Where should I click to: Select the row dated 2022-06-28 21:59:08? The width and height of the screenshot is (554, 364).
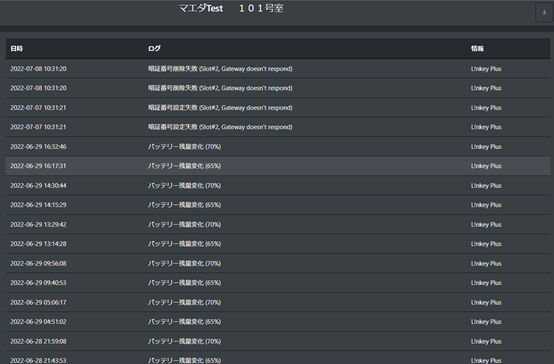coord(278,341)
